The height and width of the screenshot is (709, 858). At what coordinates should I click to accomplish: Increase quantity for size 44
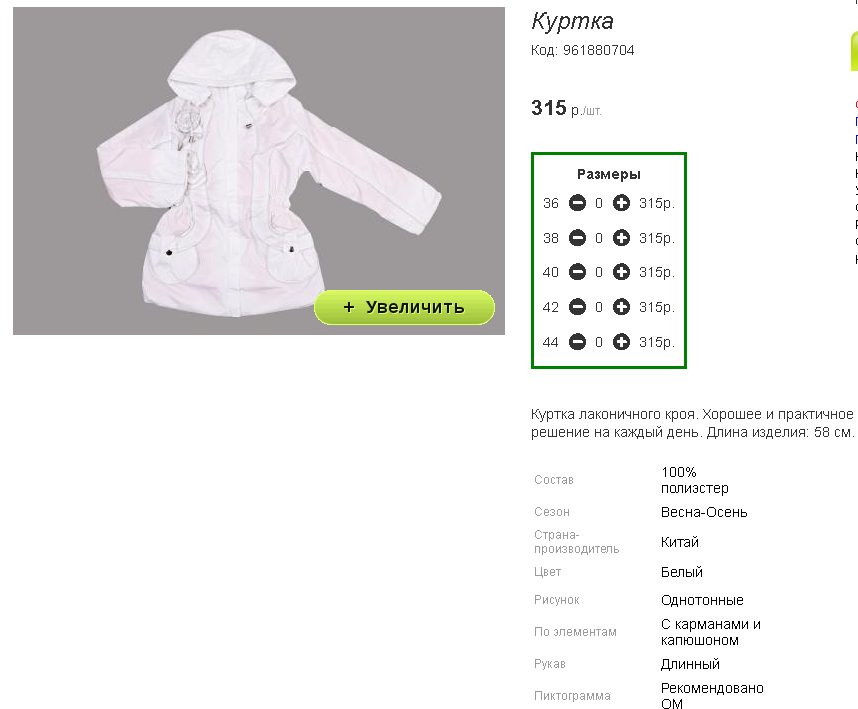click(621, 342)
